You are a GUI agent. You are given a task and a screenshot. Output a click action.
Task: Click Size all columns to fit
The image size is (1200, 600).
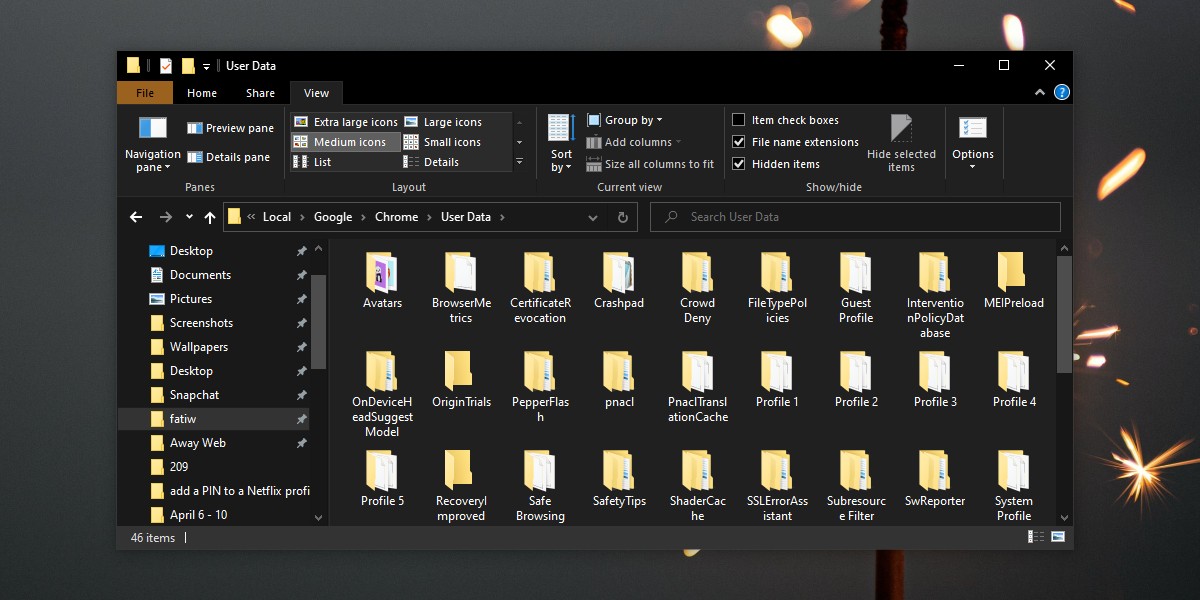[650, 164]
